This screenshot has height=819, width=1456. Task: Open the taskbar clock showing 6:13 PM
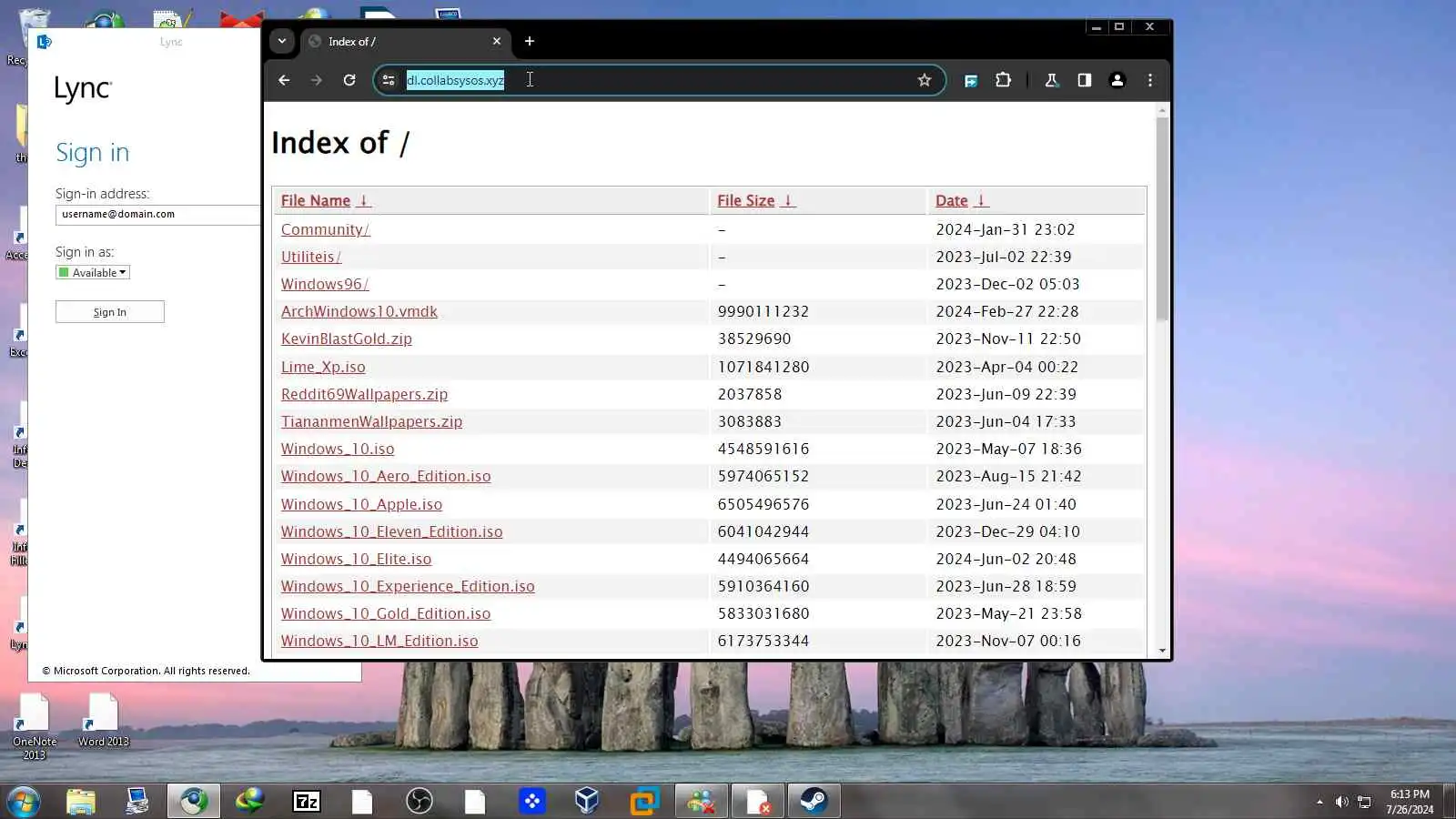[x=1410, y=802]
